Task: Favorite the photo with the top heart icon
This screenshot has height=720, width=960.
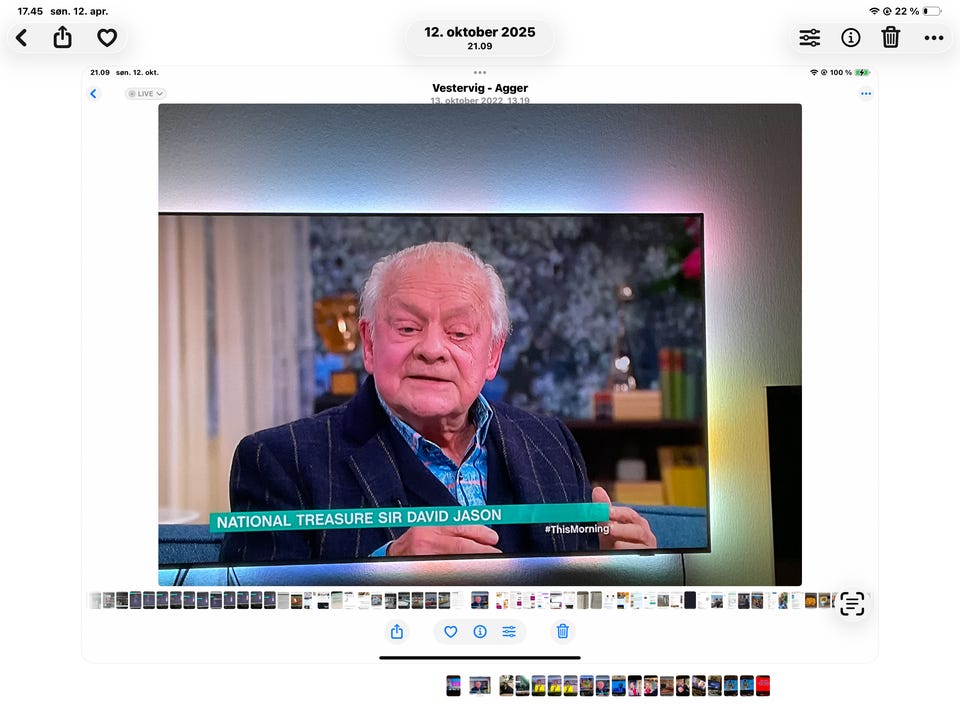Action: [x=107, y=38]
